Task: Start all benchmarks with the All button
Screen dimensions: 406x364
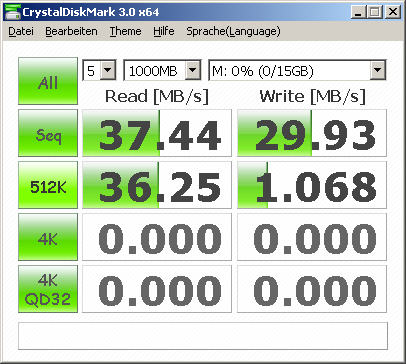Action: click(x=48, y=81)
